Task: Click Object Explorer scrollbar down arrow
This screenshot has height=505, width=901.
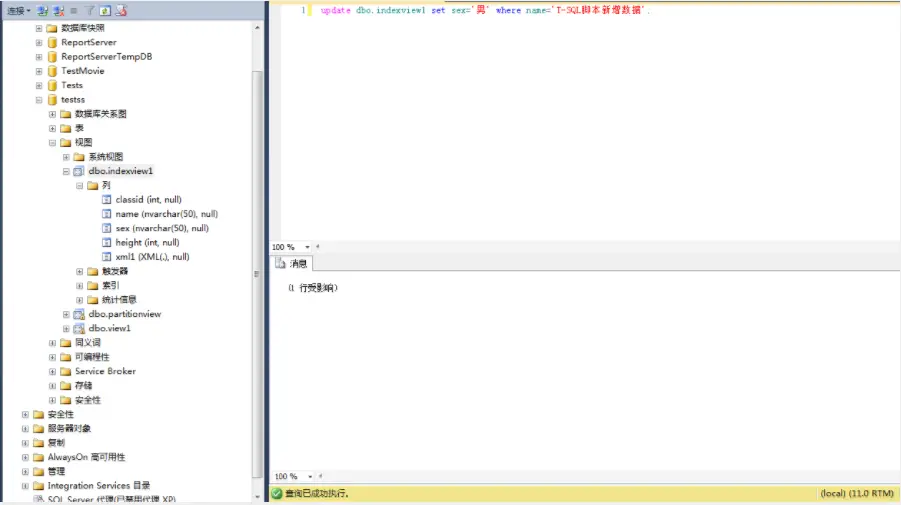Action: [x=257, y=497]
